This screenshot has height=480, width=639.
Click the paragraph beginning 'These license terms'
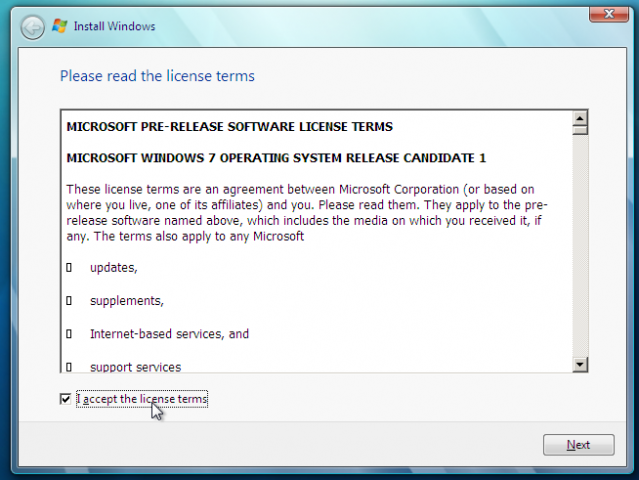tap(307, 213)
